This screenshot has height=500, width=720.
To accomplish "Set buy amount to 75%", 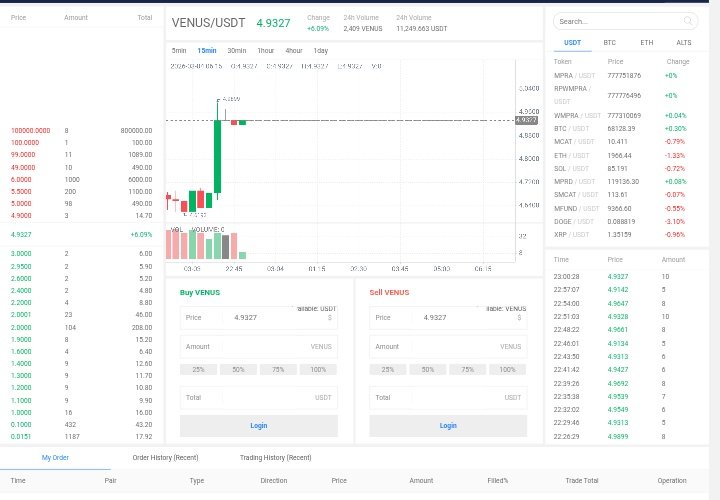I will [278, 369].
